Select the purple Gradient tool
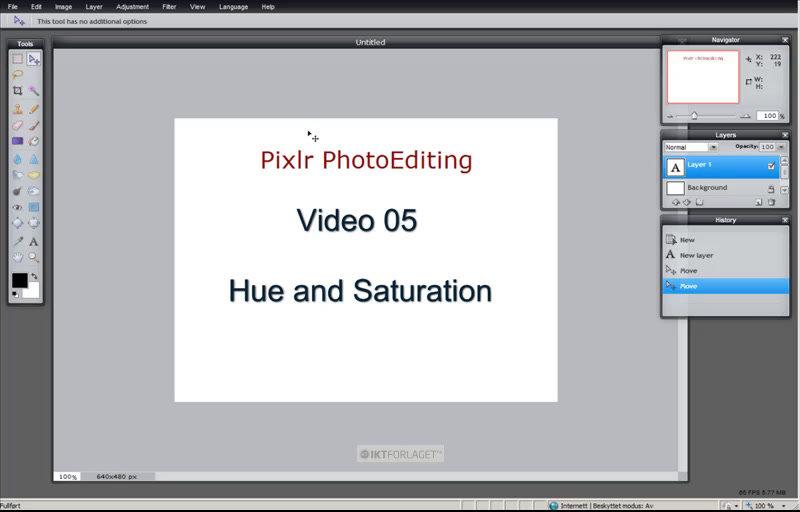This screenshot has width=800, height=512. click(17, 141)
